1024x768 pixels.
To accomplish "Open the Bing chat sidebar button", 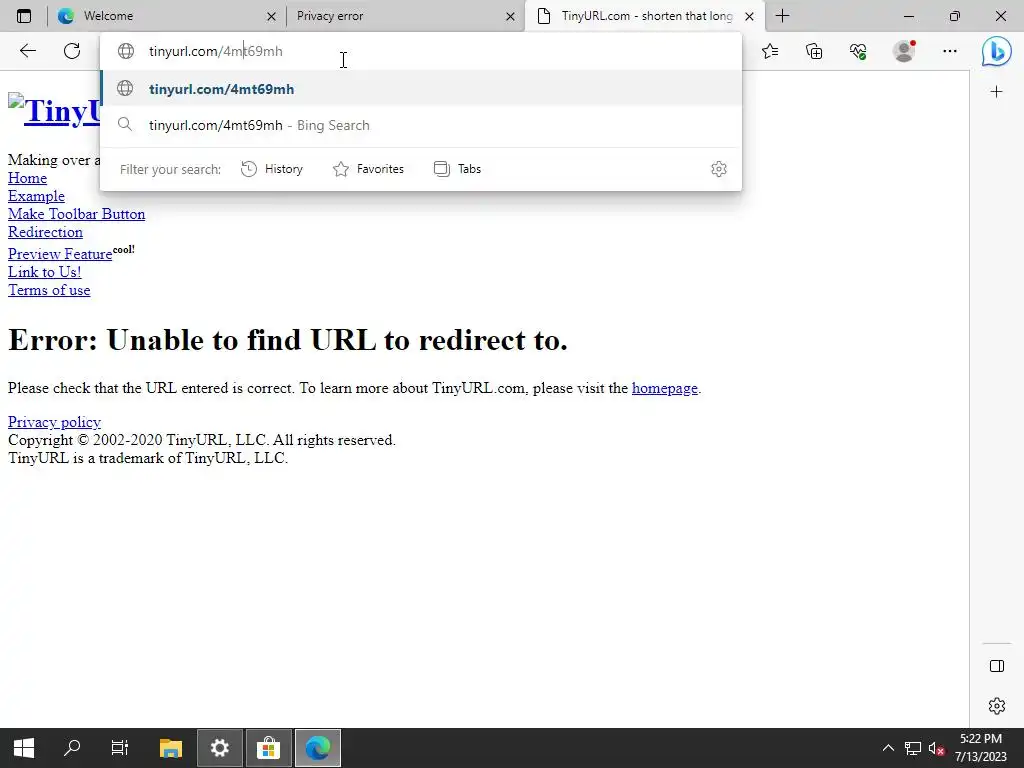I will tap(997, 51).
